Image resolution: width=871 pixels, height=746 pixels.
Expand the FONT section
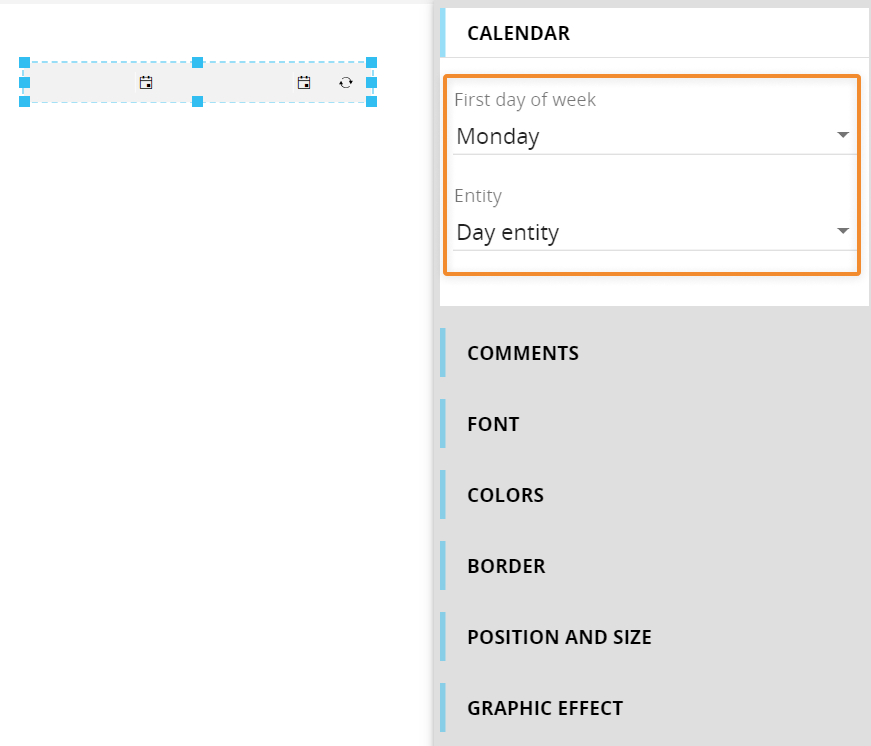[654, 424]
